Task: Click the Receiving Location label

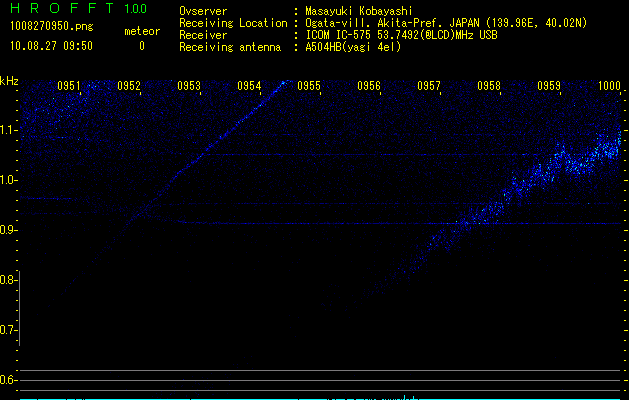Action: tap(233, 23)
